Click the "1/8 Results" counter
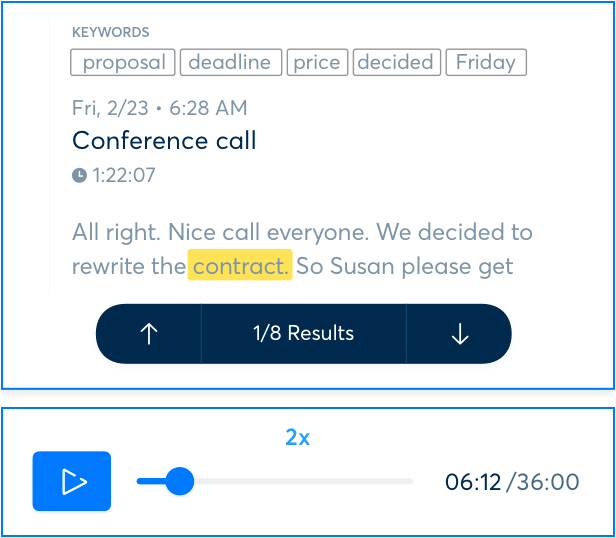Screen dimensions: 616x538 pos(304,334)
